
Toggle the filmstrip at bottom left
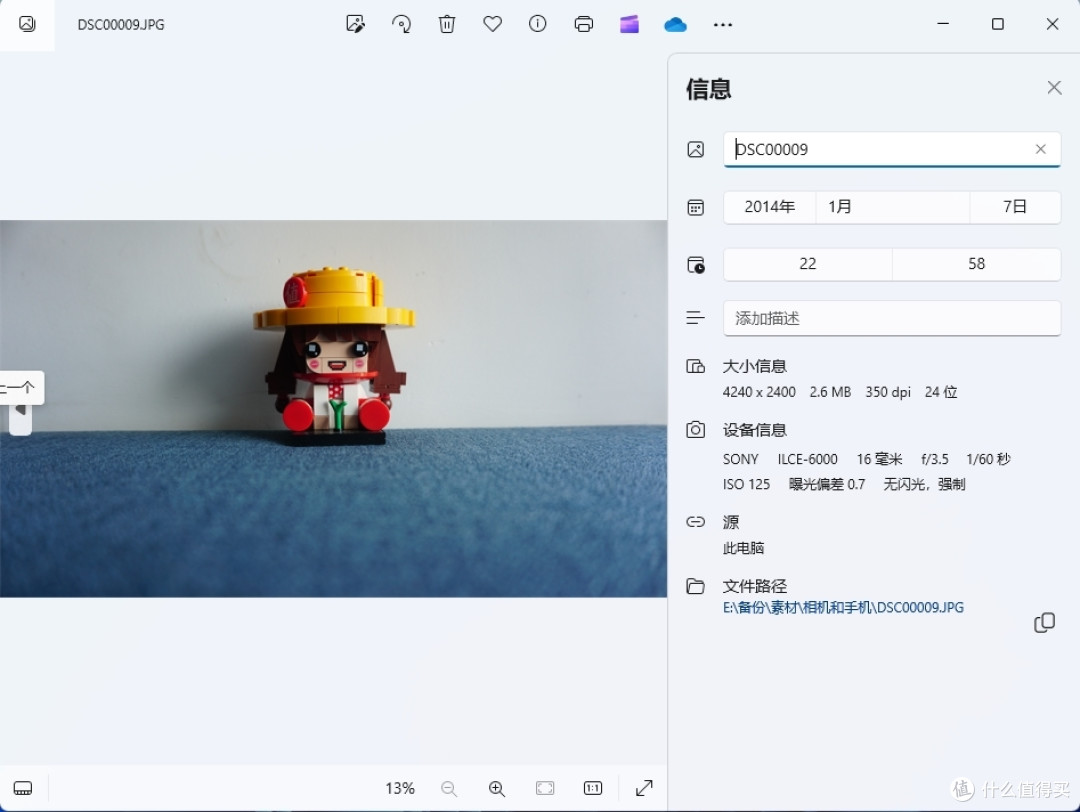coord(23,788)
